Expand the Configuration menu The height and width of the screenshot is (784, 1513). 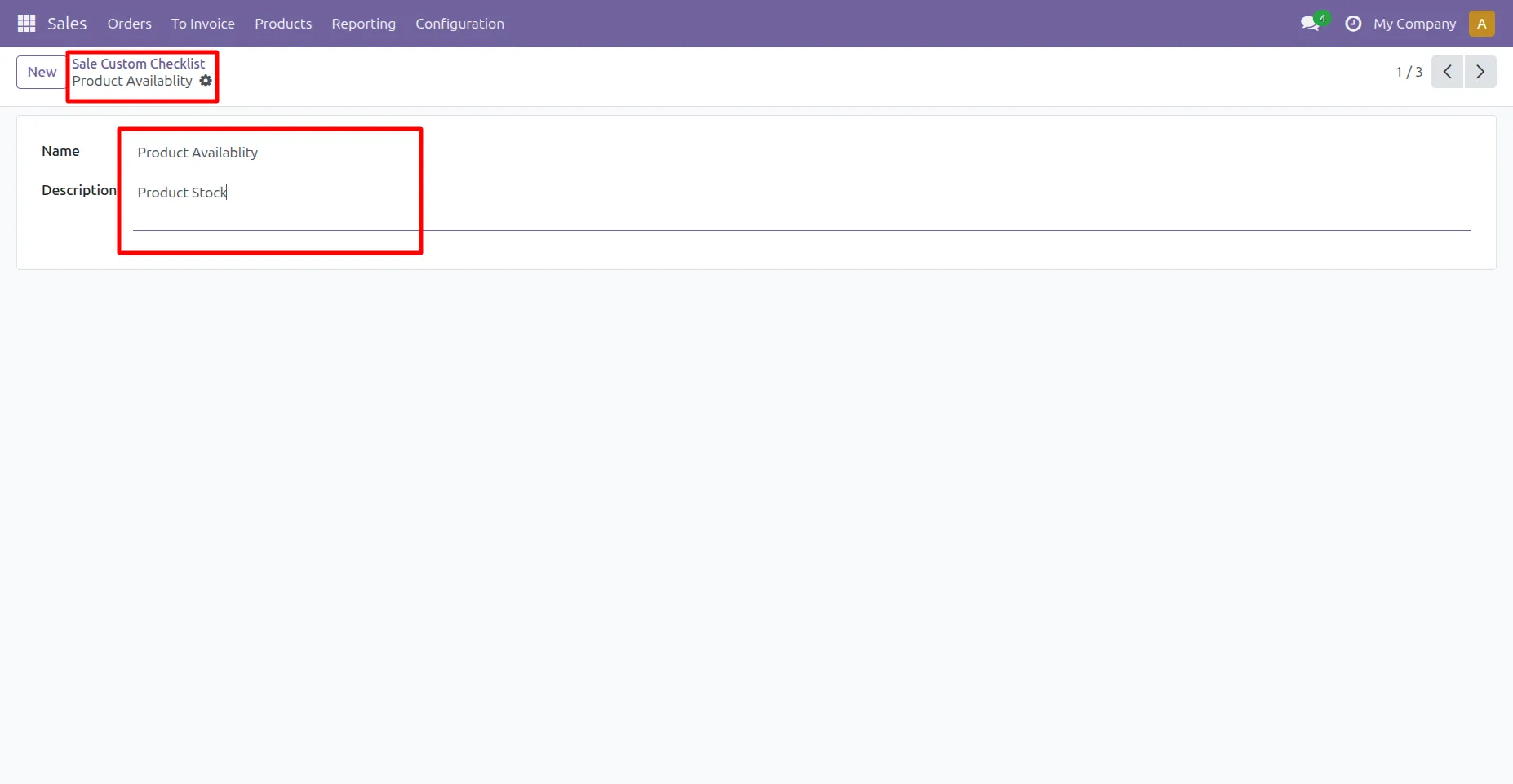(459, 24)
